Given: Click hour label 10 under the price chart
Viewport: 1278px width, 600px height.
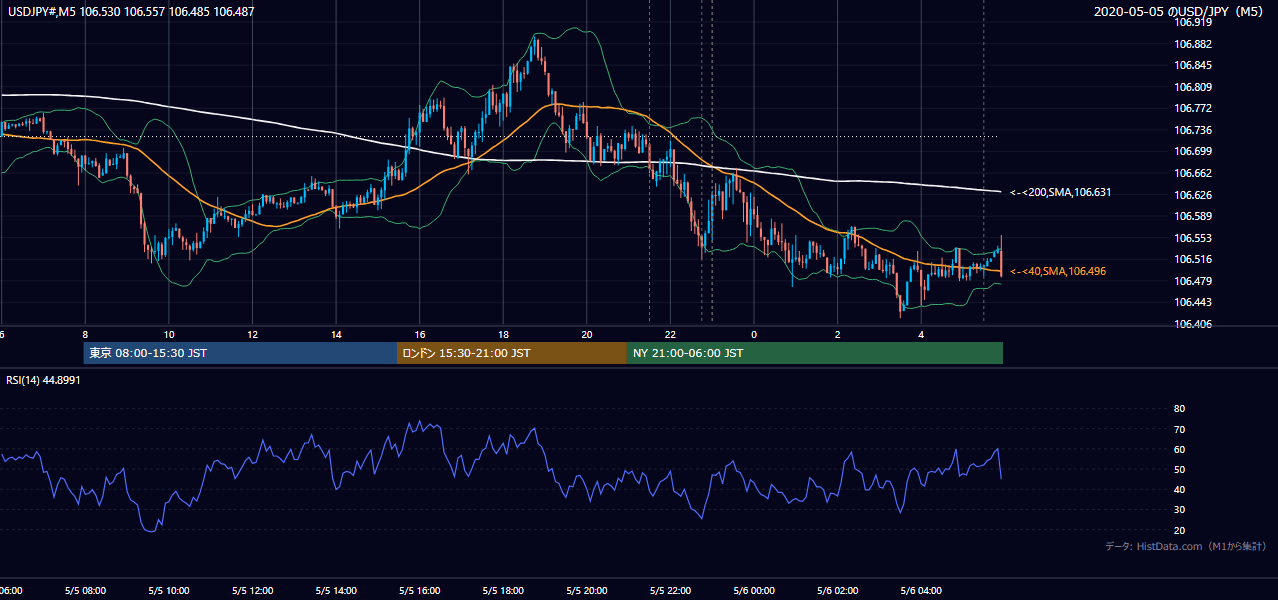Looking at the screenshot, I should tap(169, 335).
